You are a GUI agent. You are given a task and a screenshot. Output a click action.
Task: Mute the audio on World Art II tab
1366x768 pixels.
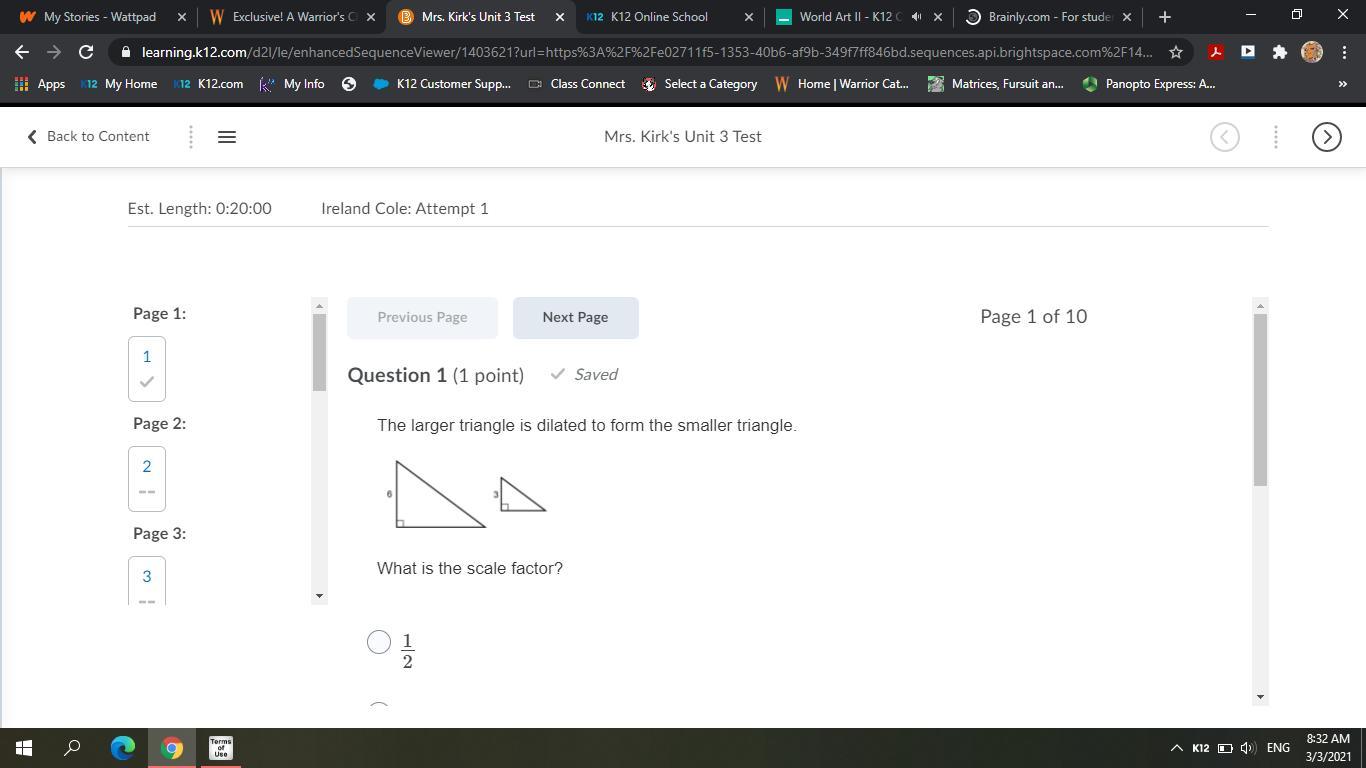pos(916,17)
